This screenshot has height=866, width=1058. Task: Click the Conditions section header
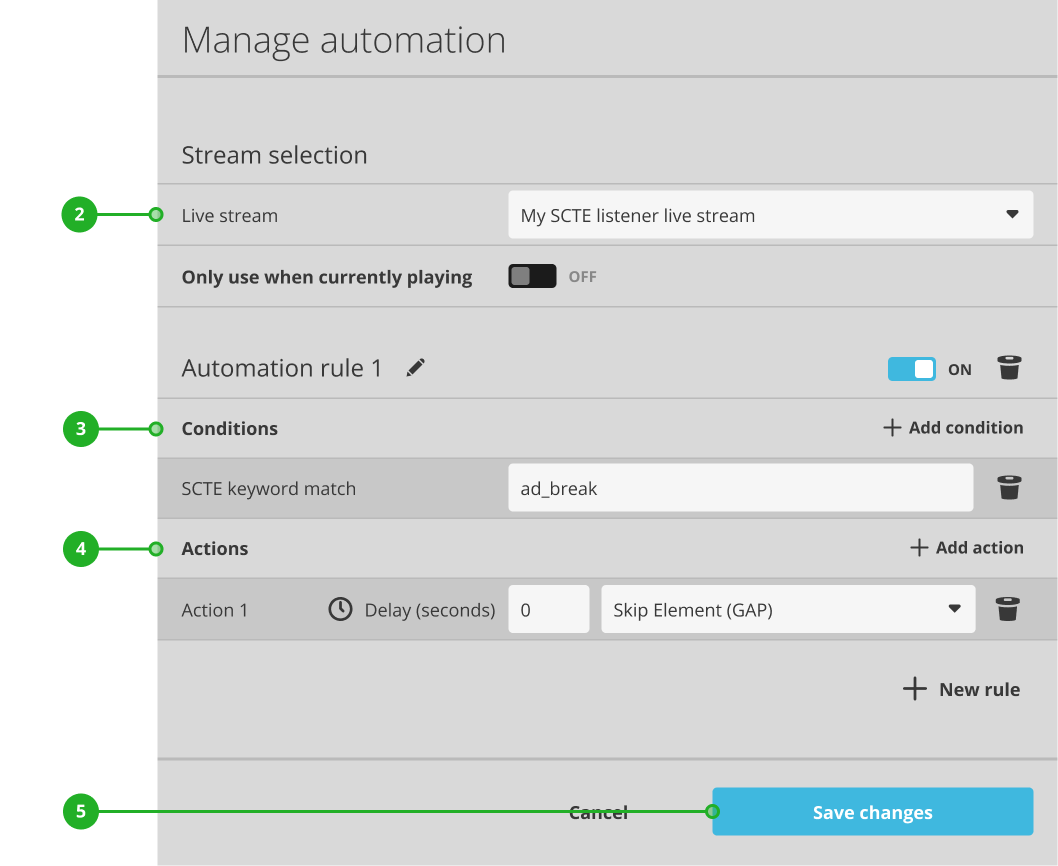pos(229,428)
